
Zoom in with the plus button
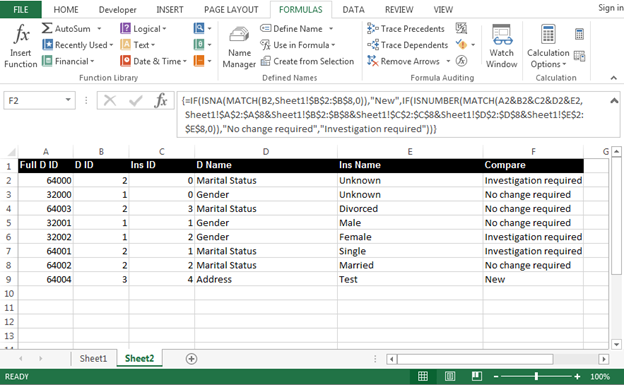[577, 376]
